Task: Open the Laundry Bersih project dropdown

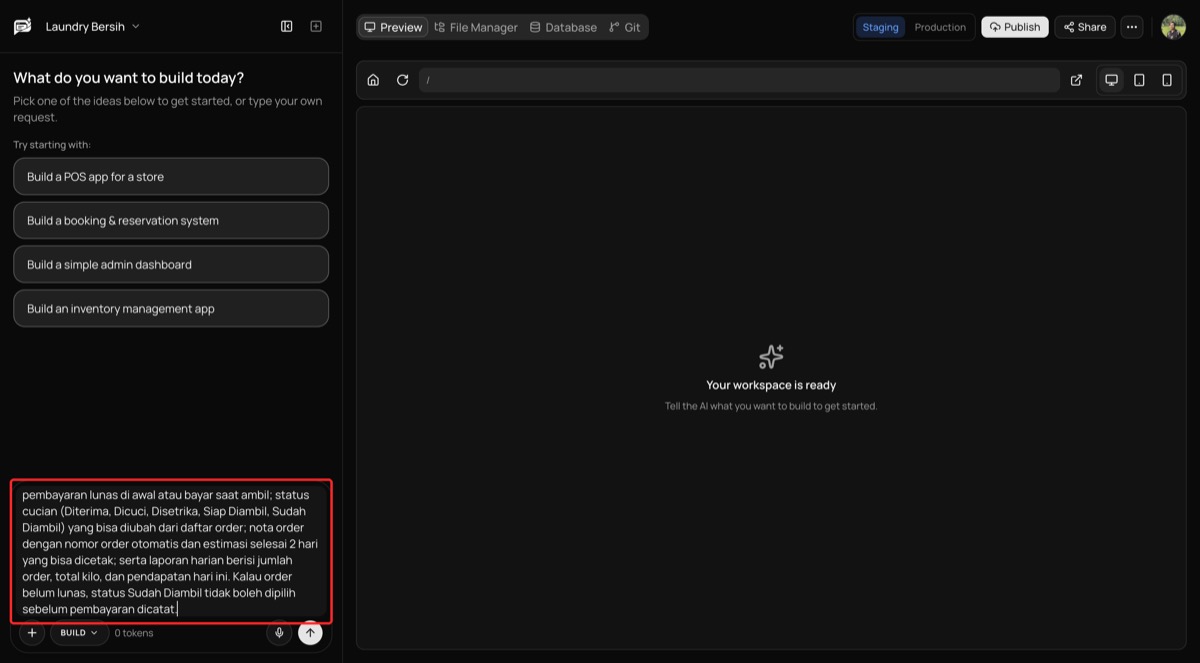Action: point(92,26)
